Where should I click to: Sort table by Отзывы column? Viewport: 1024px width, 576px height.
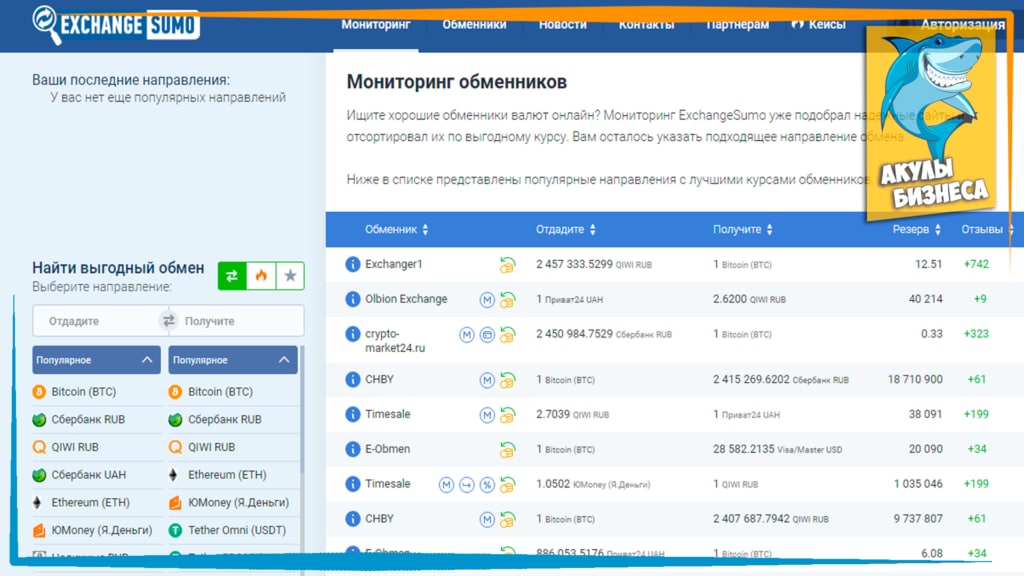pos(987,229)
